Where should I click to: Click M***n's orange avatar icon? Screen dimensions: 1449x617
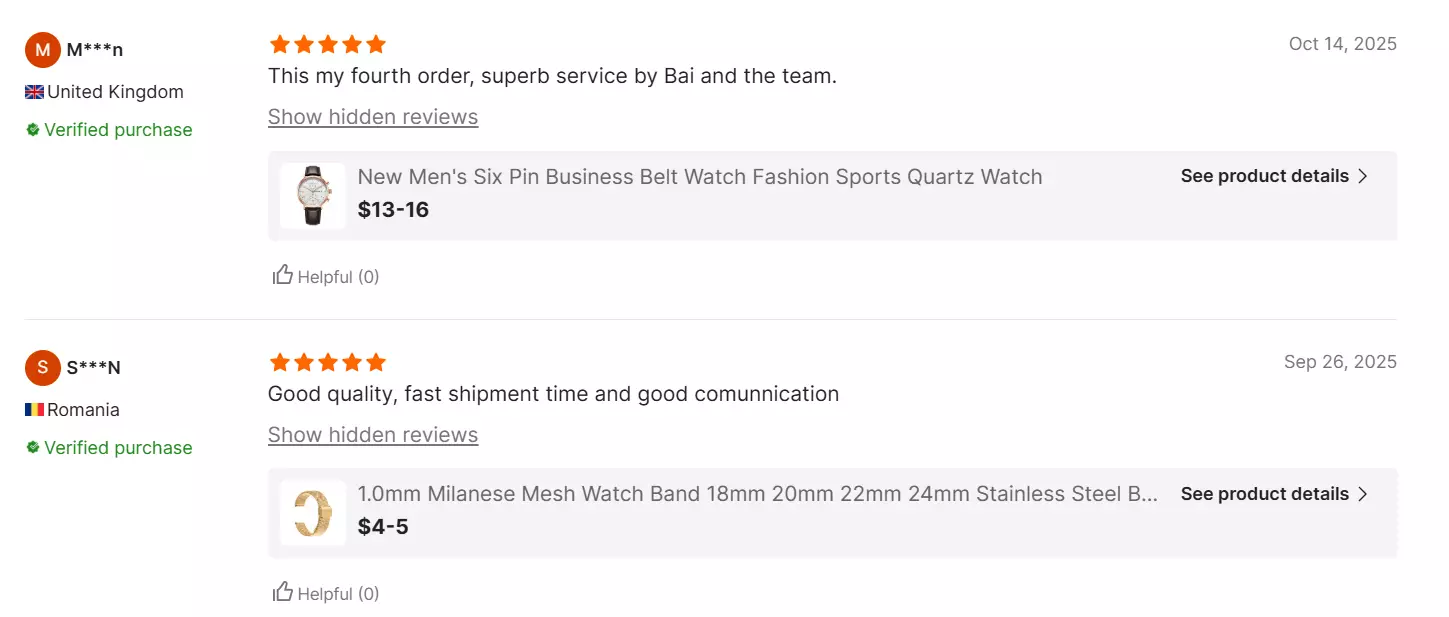point(43,50)
